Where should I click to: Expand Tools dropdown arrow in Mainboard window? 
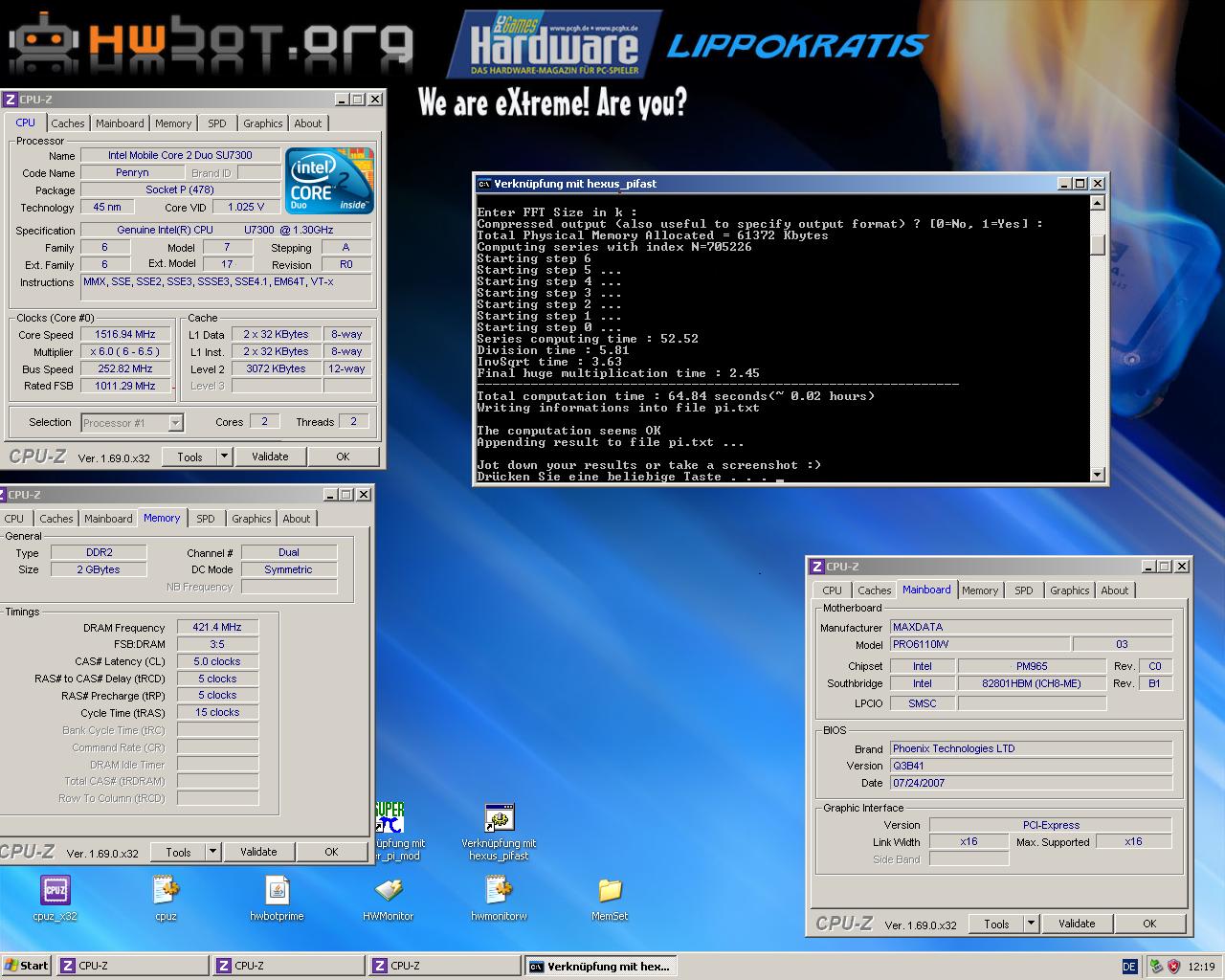[1031, 924]
